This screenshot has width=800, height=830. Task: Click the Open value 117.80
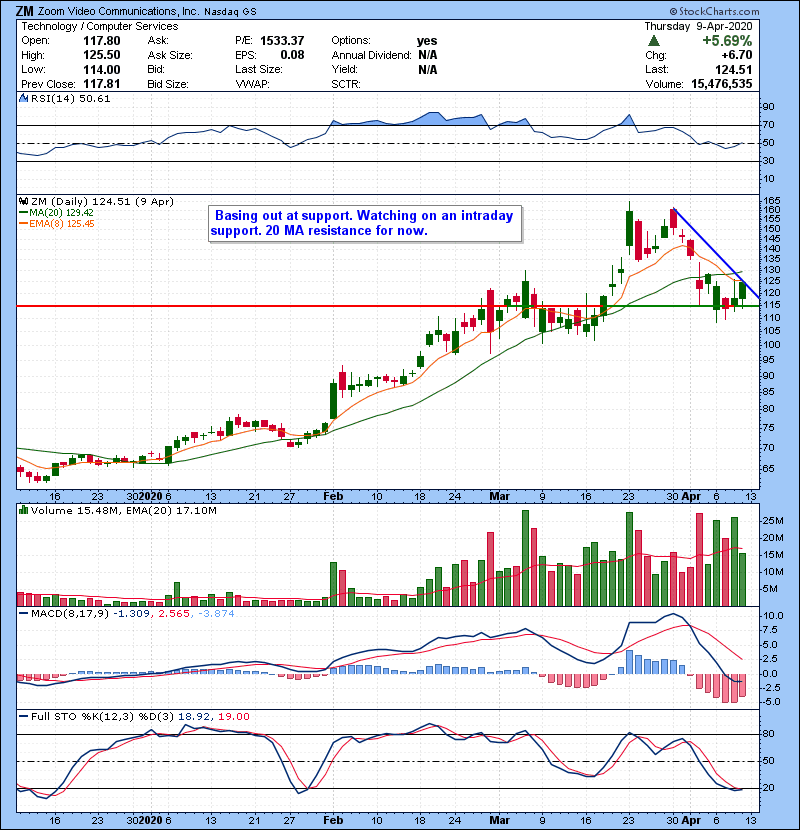(x=102, y=41)
